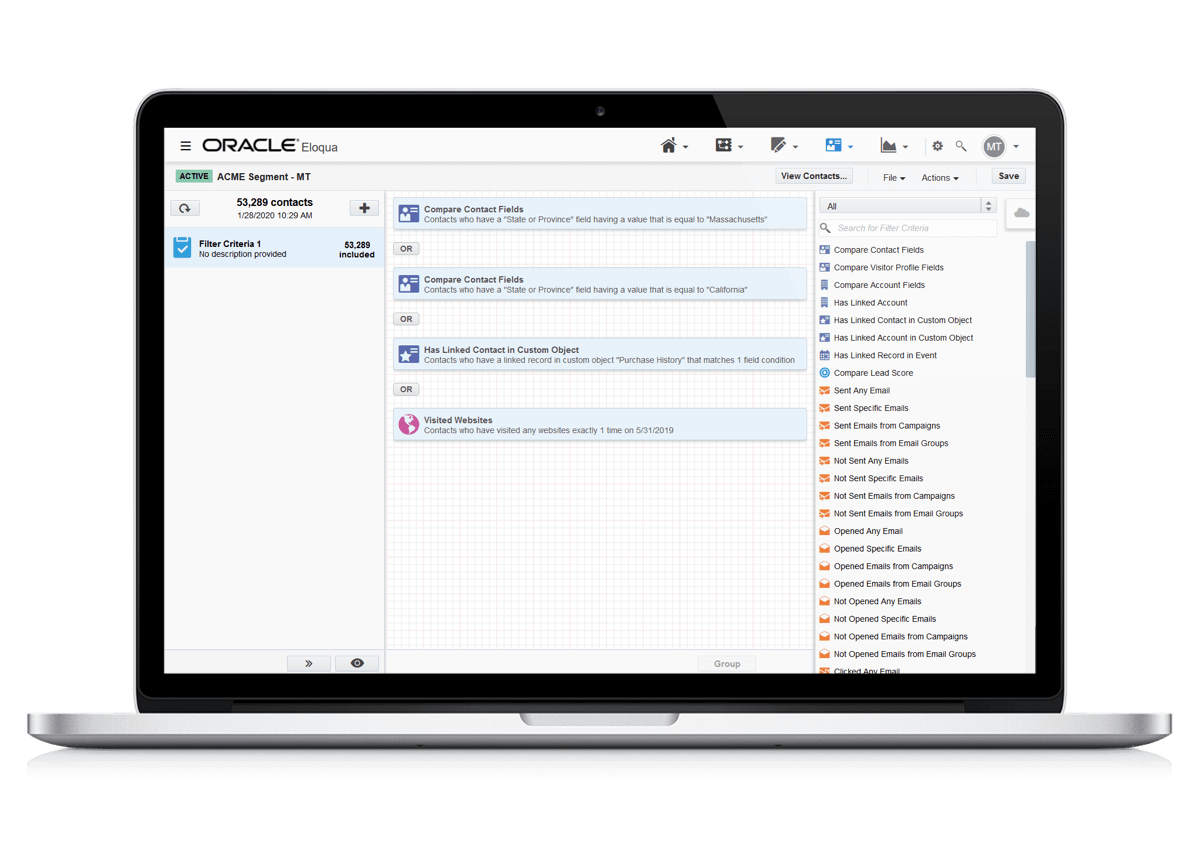Screen dimensions: 1200x848
Task: Click Compare Account Fields building icon
Action: 825,285
